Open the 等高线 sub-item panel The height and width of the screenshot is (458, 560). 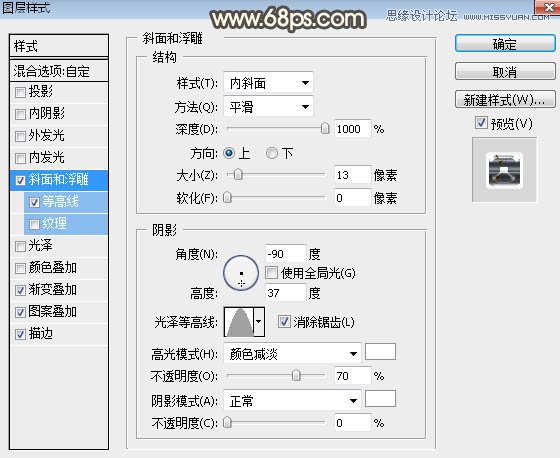60,201
